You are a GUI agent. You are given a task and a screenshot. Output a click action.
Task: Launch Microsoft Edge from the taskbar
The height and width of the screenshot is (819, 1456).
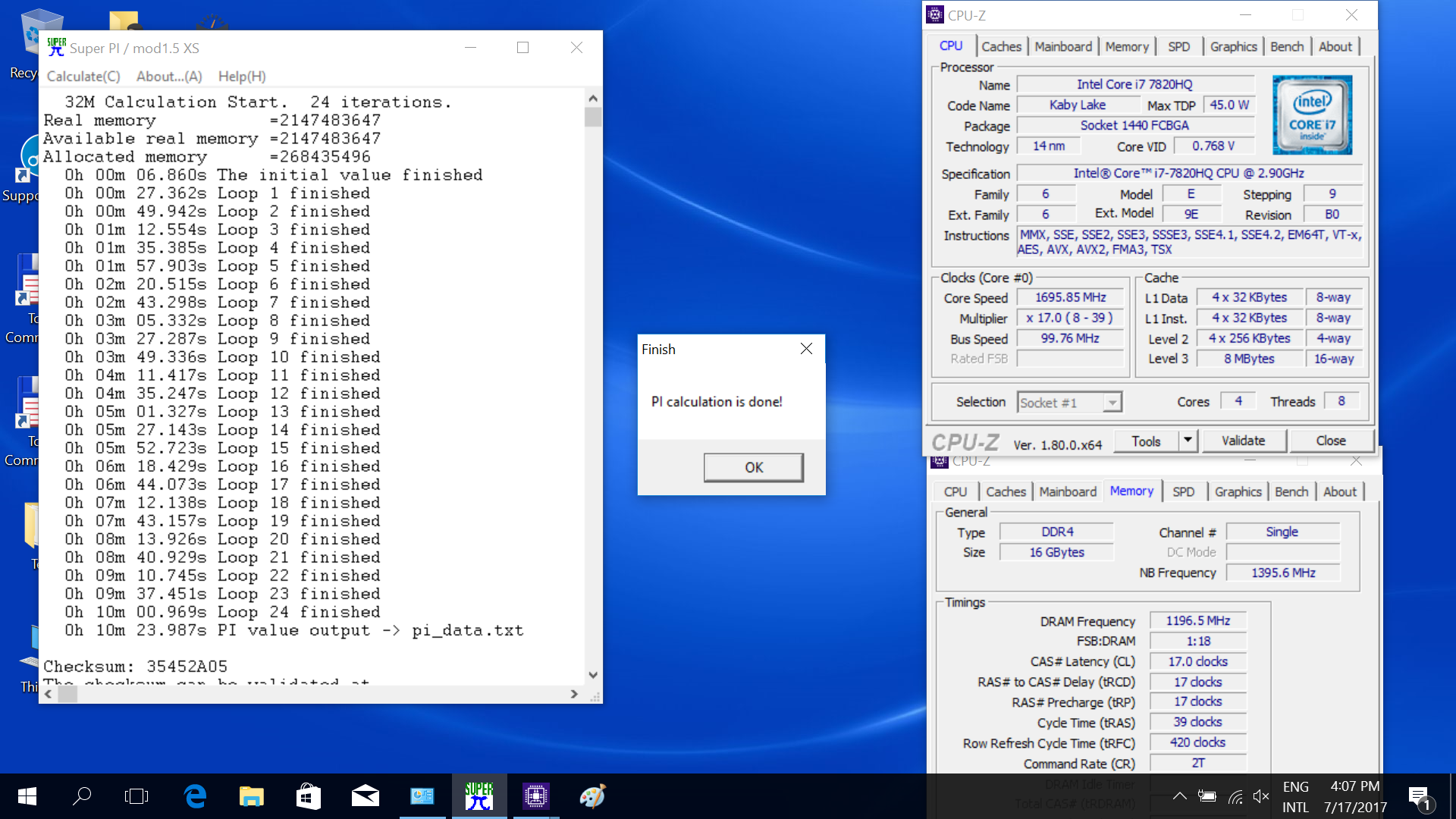pyautogui.click(x=195, y=796)
